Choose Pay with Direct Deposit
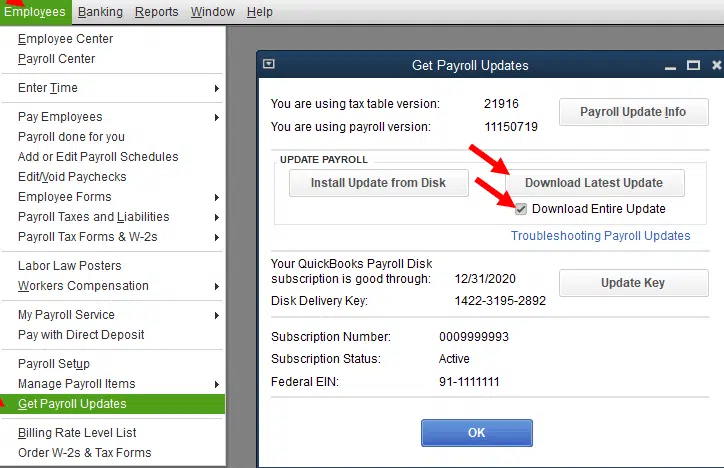This screenshot has width=724, height=468. point(113,335)
